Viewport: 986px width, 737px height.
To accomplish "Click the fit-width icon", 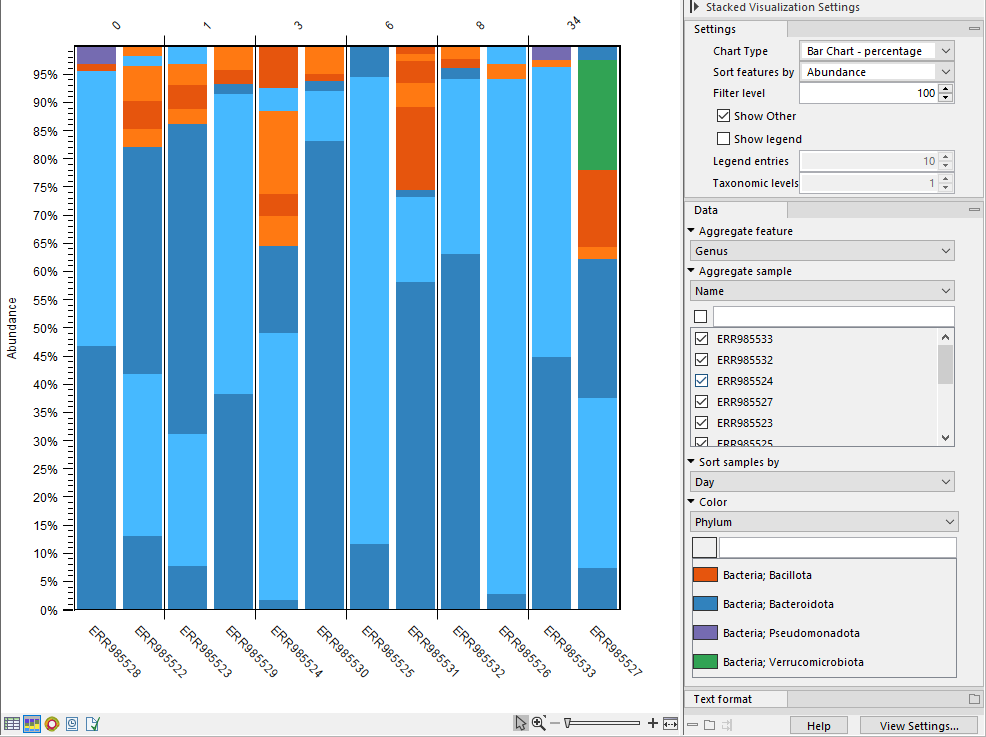I will click(x=670, y=723).
